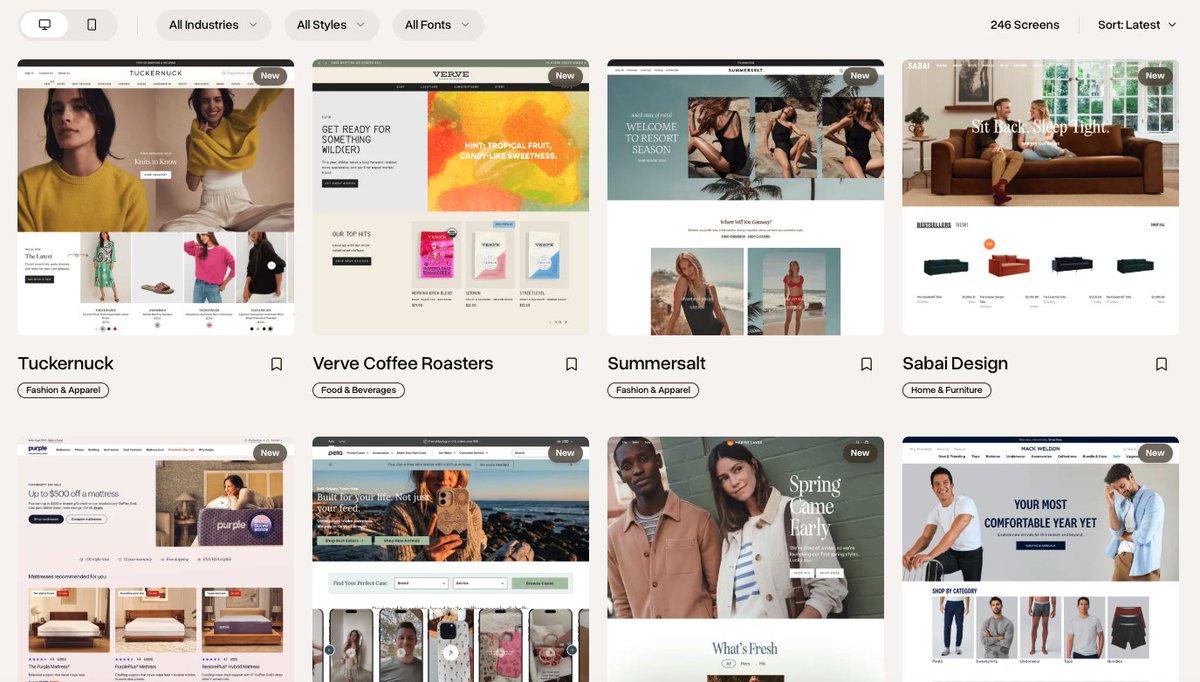
Task: Select the Food & Beverages tag
Action: pos(359,390)
